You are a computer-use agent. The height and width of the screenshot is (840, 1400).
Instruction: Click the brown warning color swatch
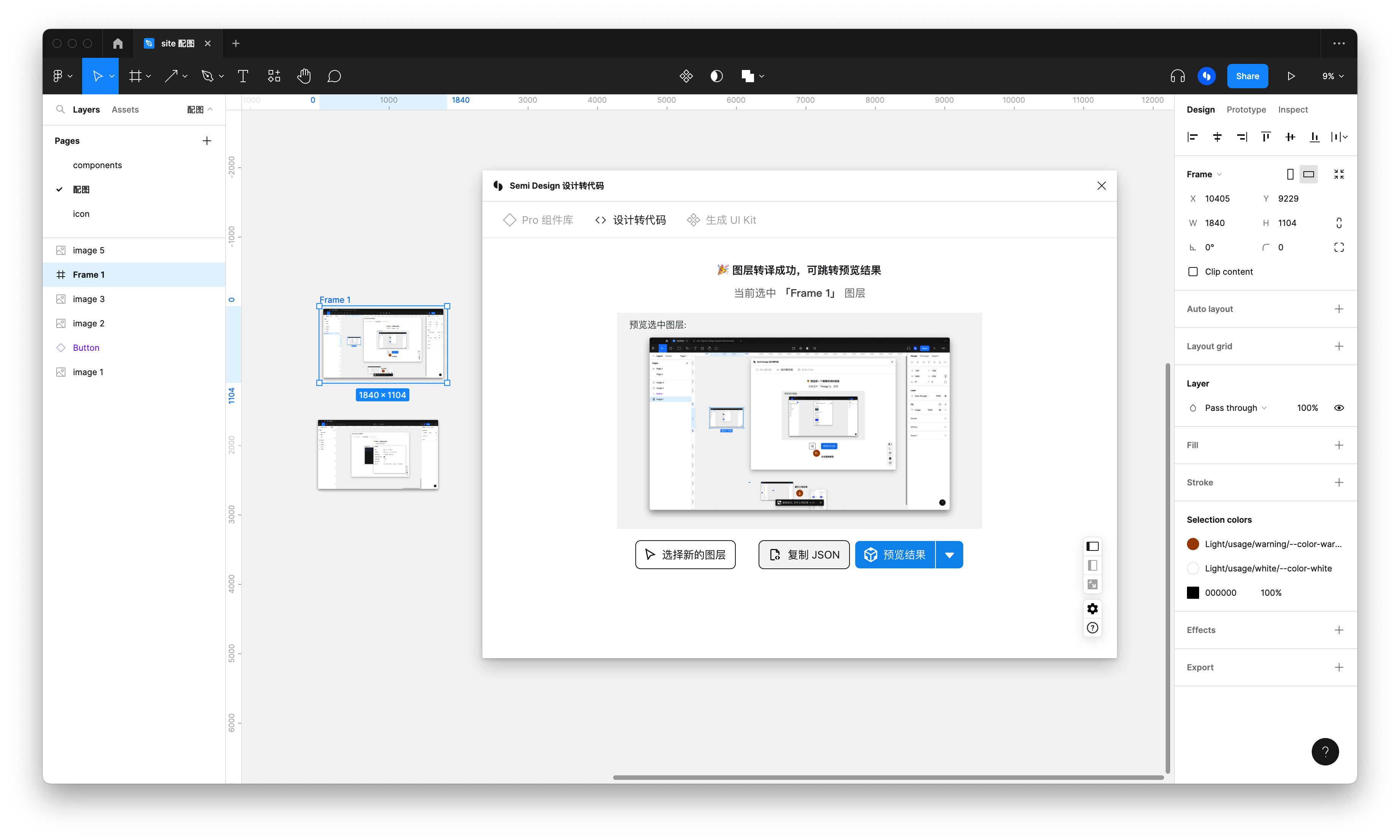(x=1193, y=544)
